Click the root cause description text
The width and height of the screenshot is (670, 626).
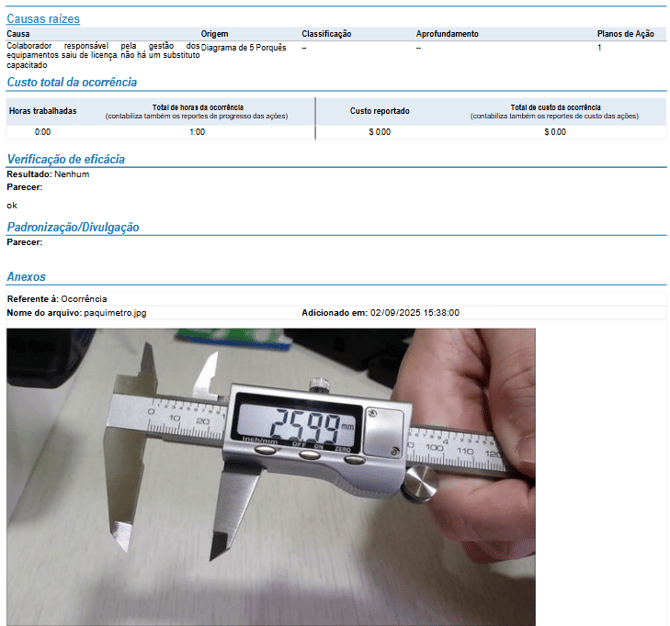point(100,55)
